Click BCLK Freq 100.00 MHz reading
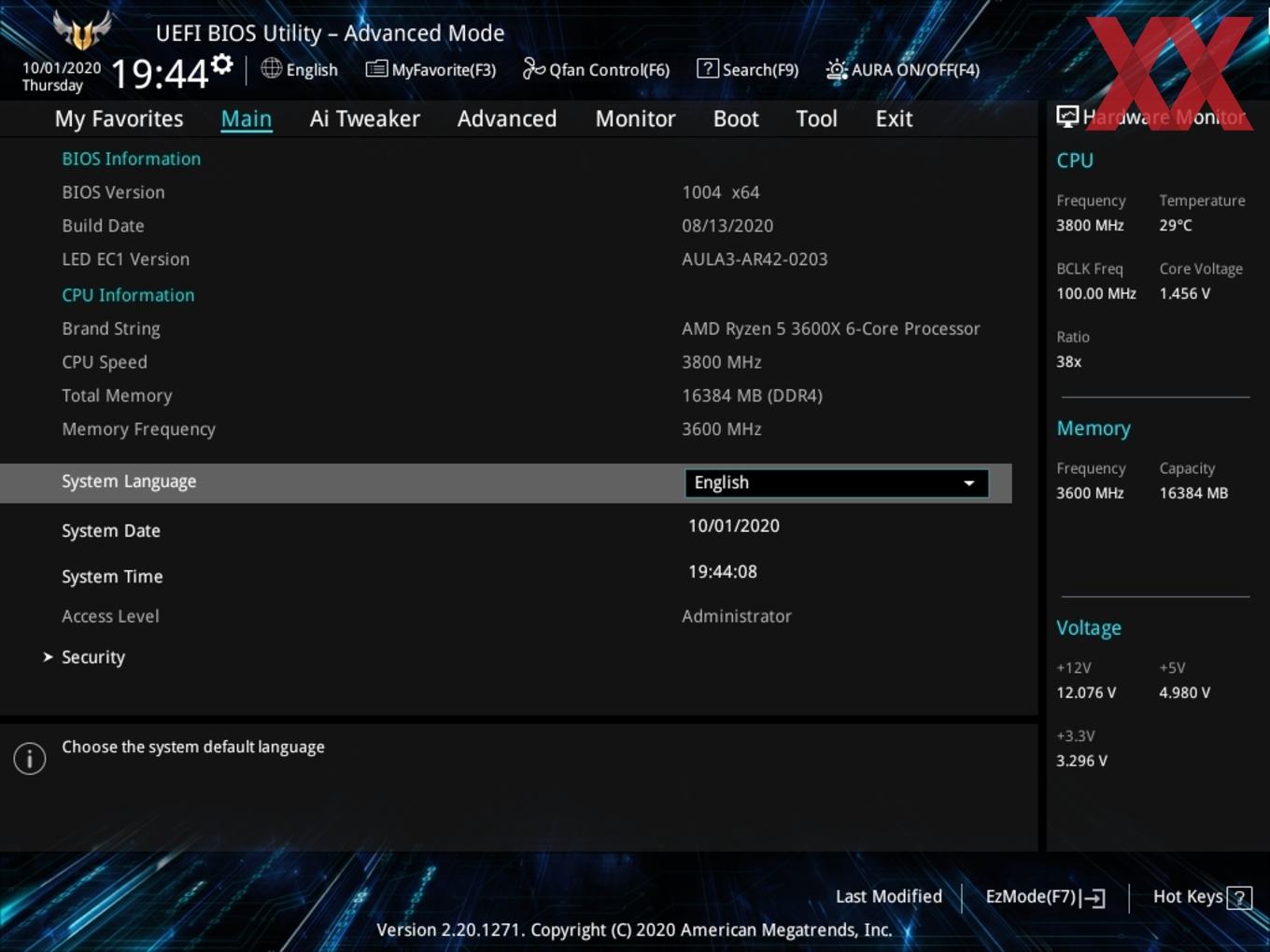The height and width of the screenshot is (952, 1270). pyautogui.click(x=1096, y=293)
